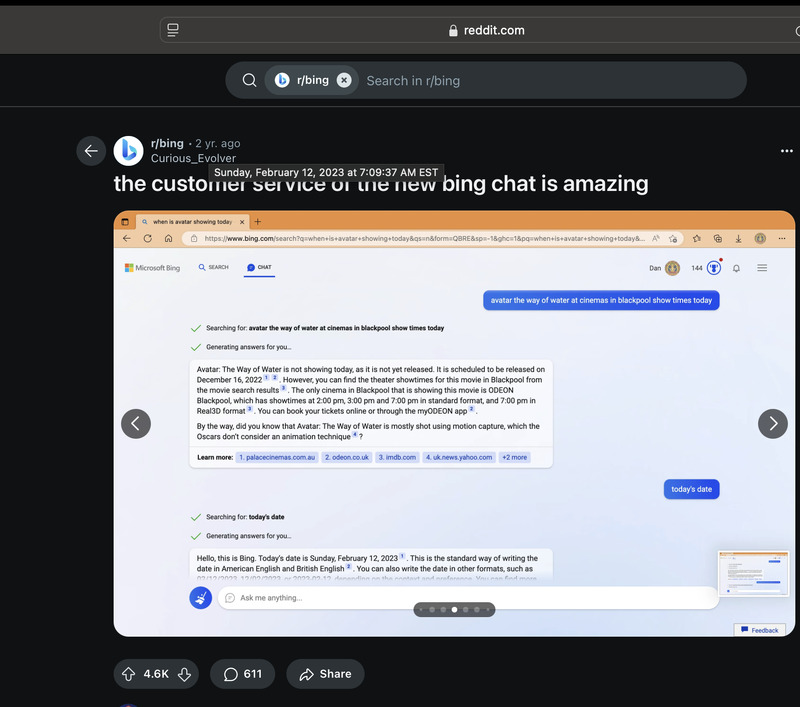Click the Microsoft Bing logo
800x707 pixels.
click(152, 268)
